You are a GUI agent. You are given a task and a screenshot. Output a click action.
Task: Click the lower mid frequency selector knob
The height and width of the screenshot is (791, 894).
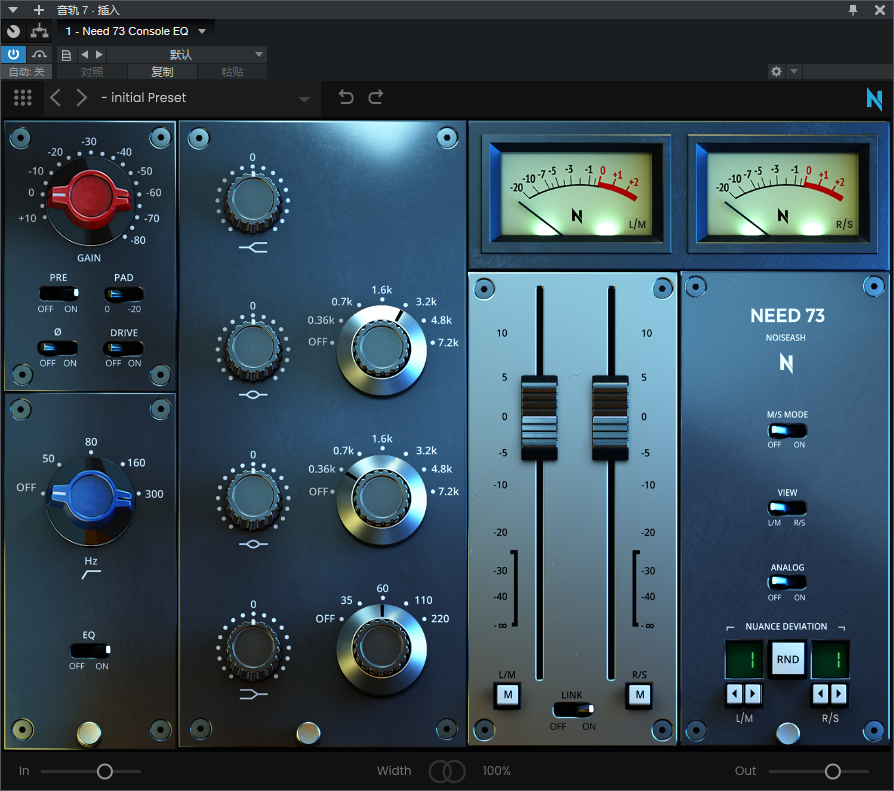click(x=381, y=500)
